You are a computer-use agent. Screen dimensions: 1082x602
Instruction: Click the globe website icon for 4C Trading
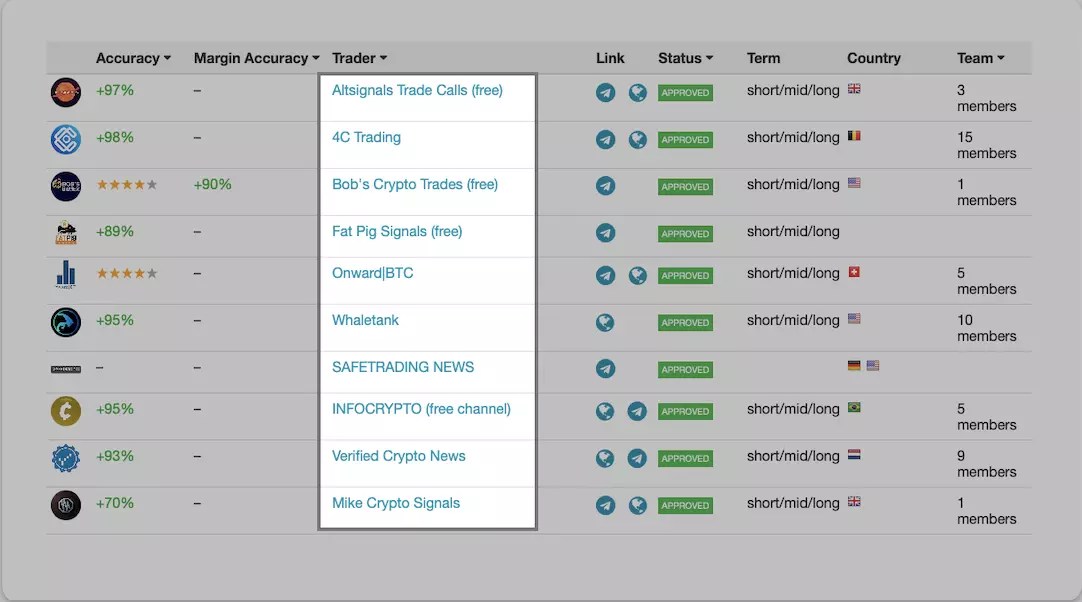click(637, 139)
